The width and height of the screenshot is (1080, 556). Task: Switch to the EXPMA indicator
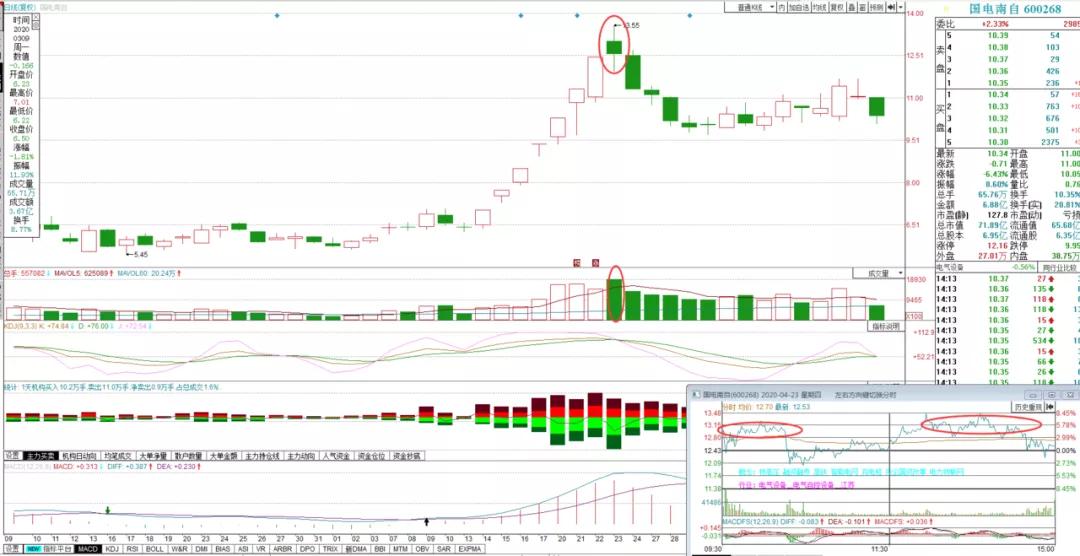coord(470,548)
